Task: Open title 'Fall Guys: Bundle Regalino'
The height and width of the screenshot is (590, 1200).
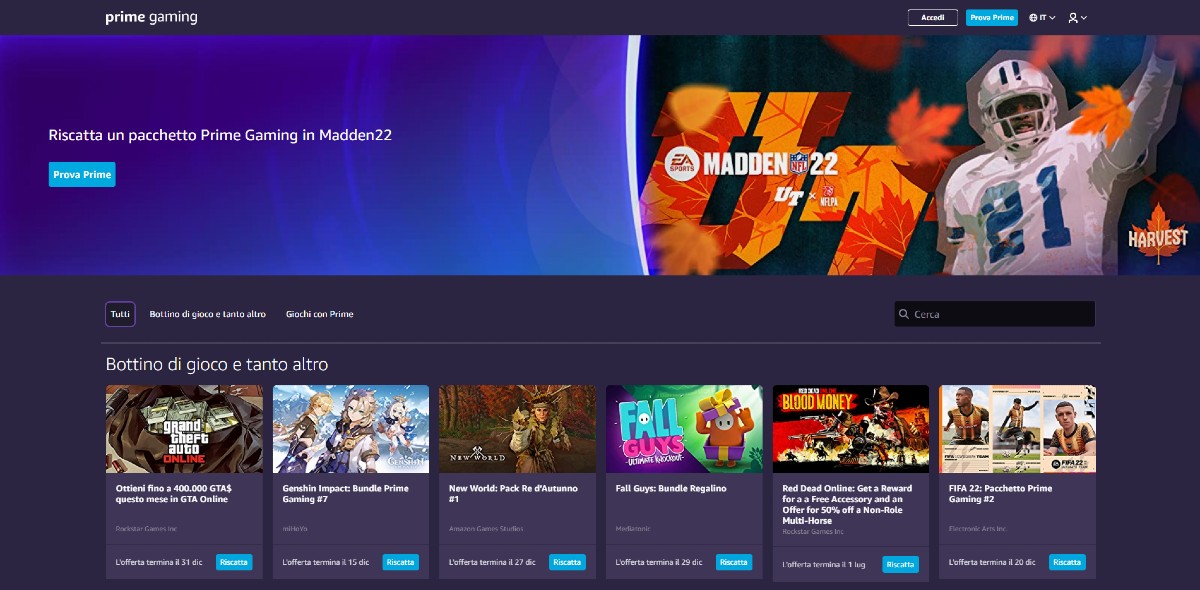Action: coord(671,488)
